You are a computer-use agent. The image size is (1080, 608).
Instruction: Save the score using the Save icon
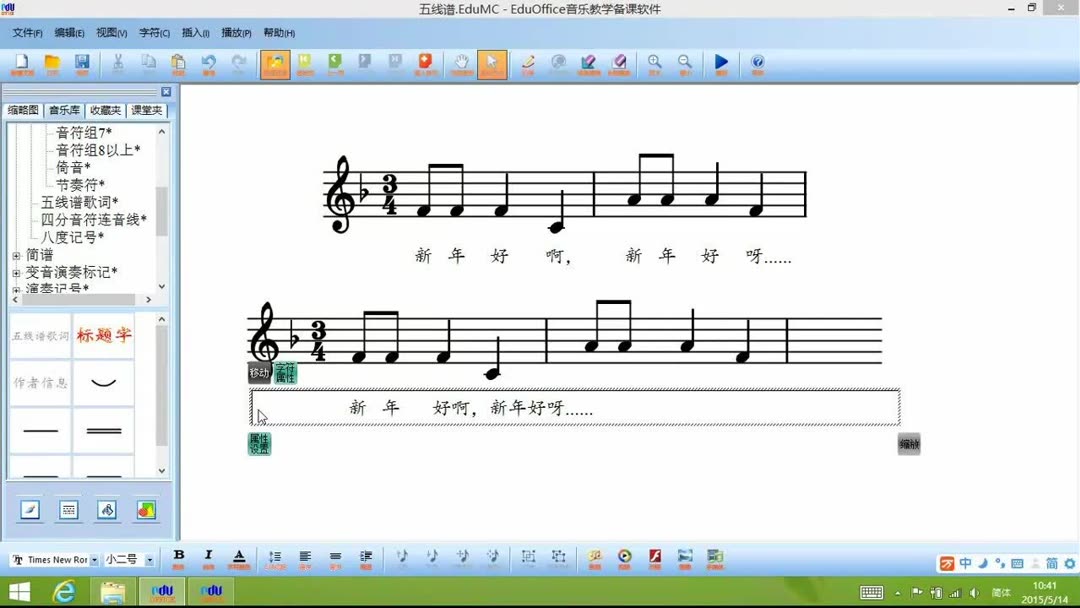pos(83,64)
